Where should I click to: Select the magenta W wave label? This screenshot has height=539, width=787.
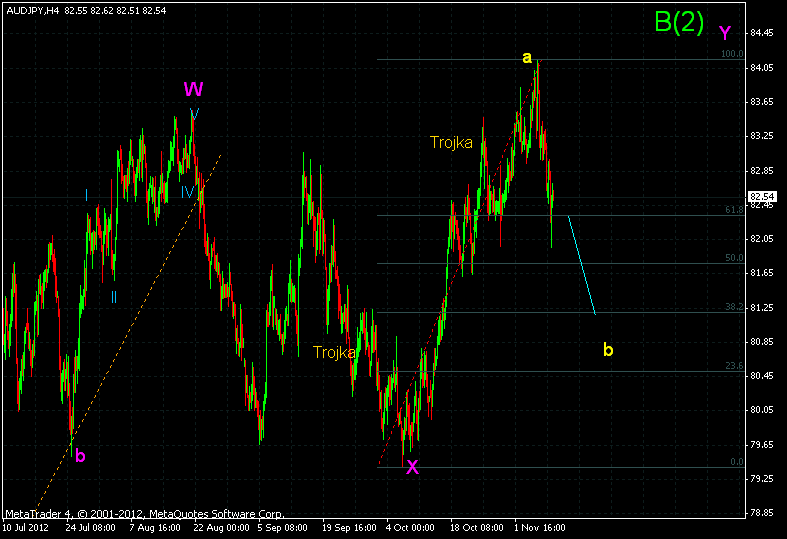(x=193, y=89)
